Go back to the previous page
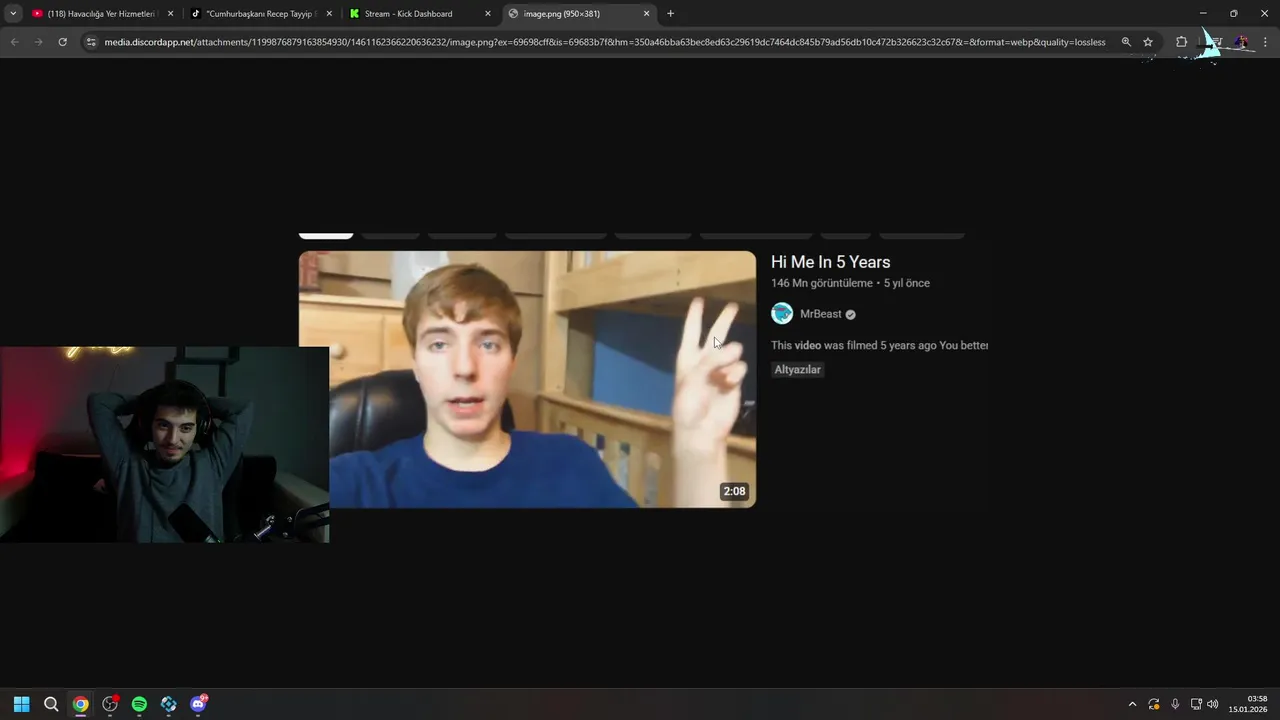Screen dimensions: 1280x720 (x=14, y=42)
